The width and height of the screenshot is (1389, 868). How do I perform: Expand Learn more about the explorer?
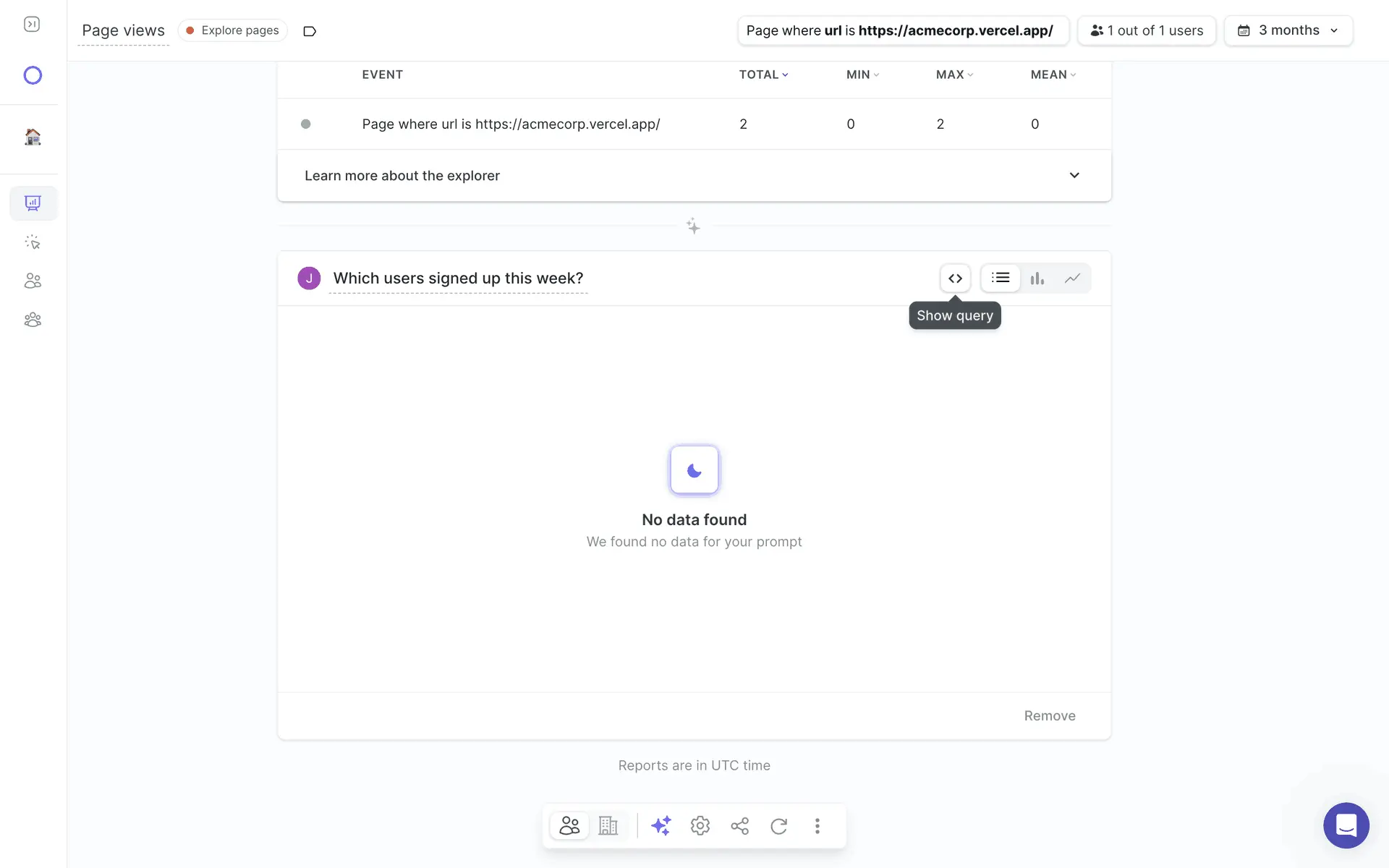694,176
